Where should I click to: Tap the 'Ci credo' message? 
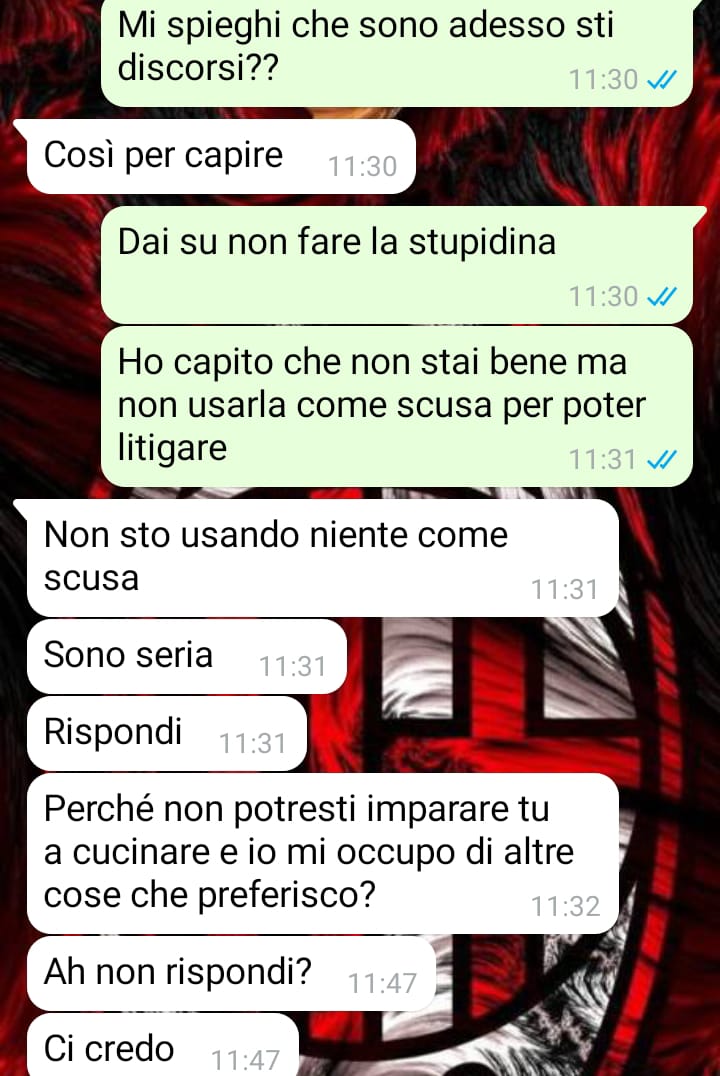162,1046
